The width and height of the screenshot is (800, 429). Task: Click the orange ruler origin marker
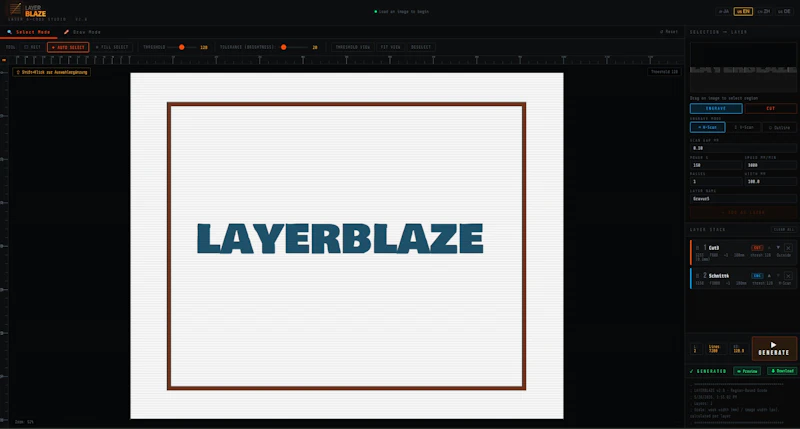(x=4, y=60)
